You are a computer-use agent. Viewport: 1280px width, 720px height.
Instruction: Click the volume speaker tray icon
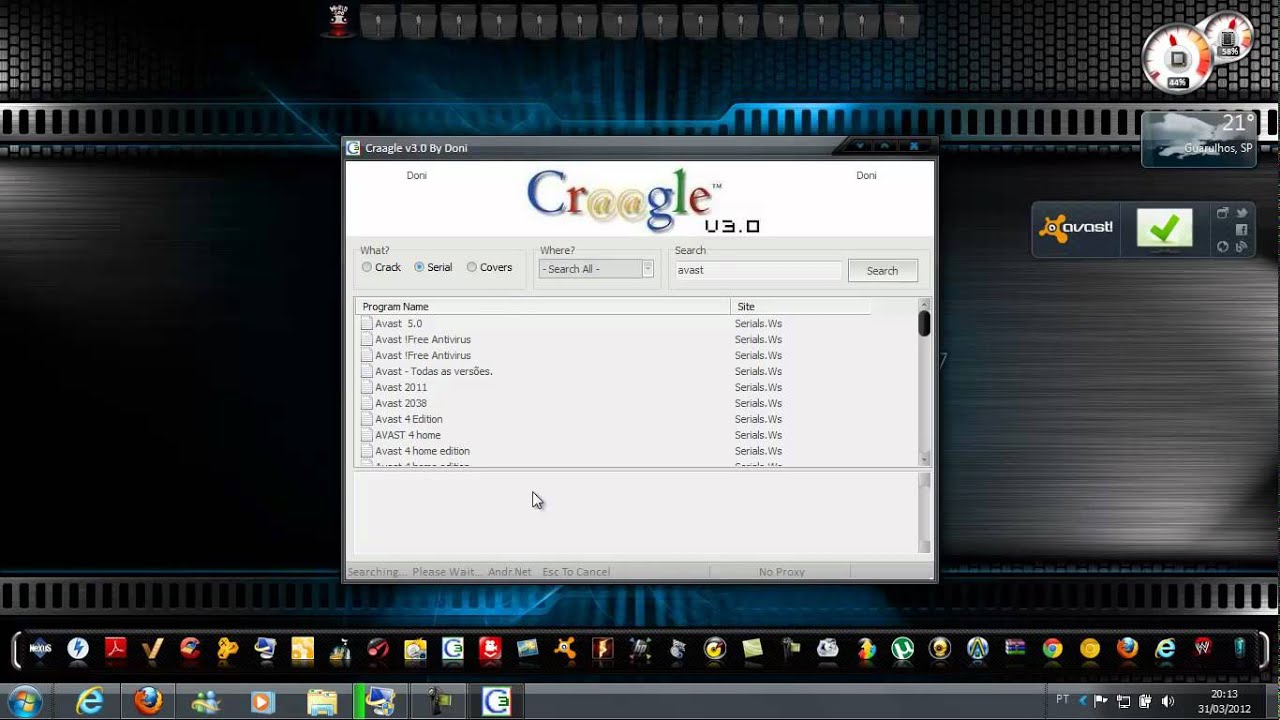click(x=1167, y=701)
